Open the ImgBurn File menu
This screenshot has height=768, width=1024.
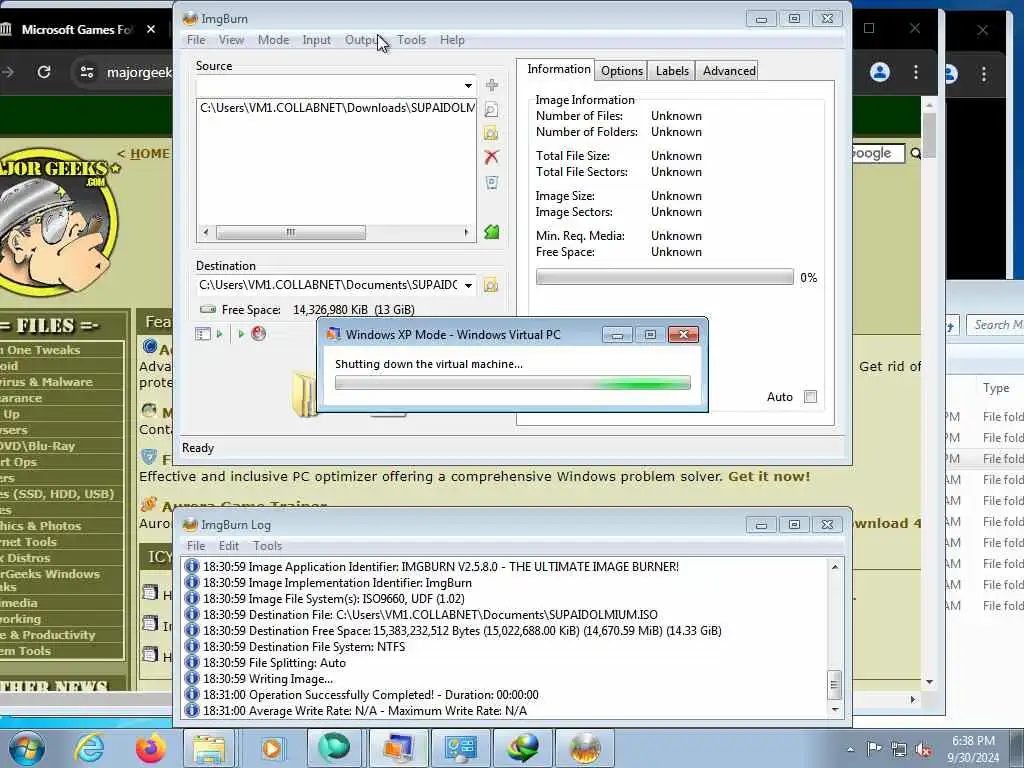pos(196,40)
